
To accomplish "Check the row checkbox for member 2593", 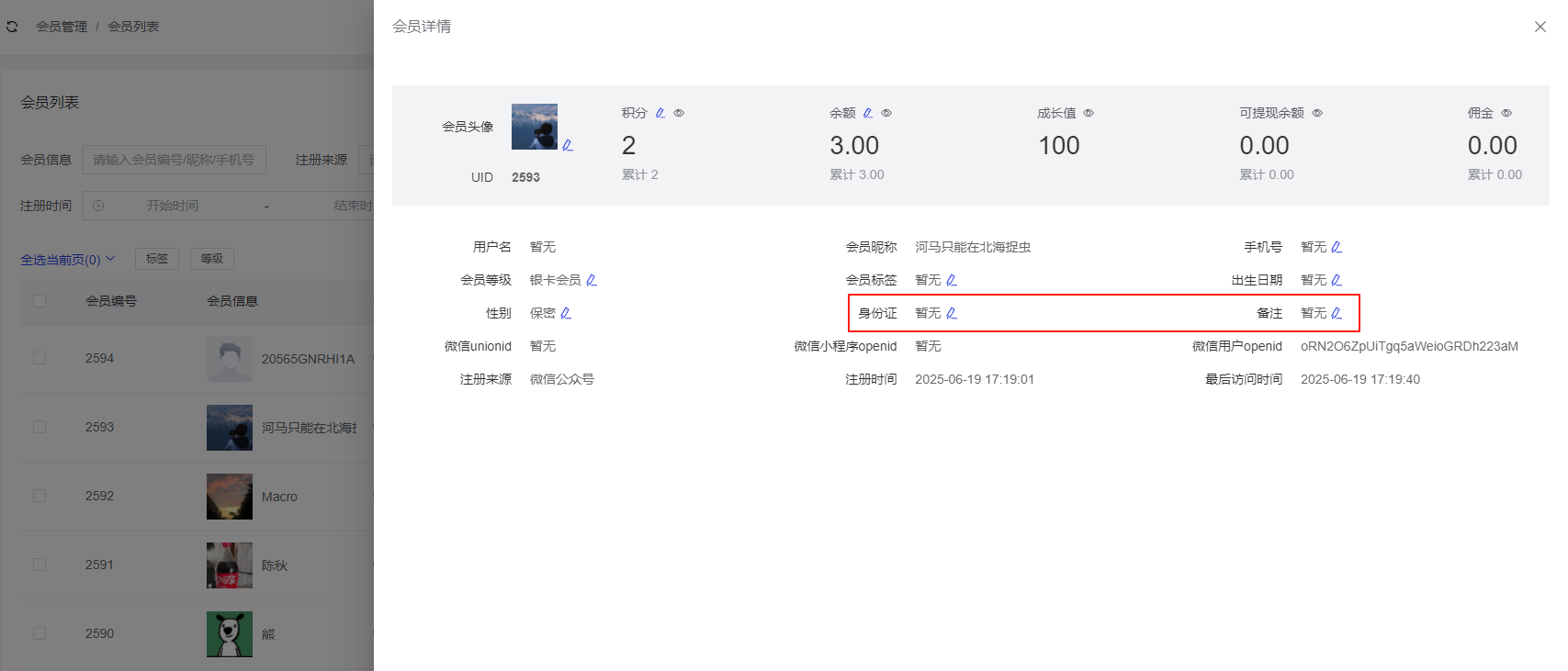I will tap(39, 427).
